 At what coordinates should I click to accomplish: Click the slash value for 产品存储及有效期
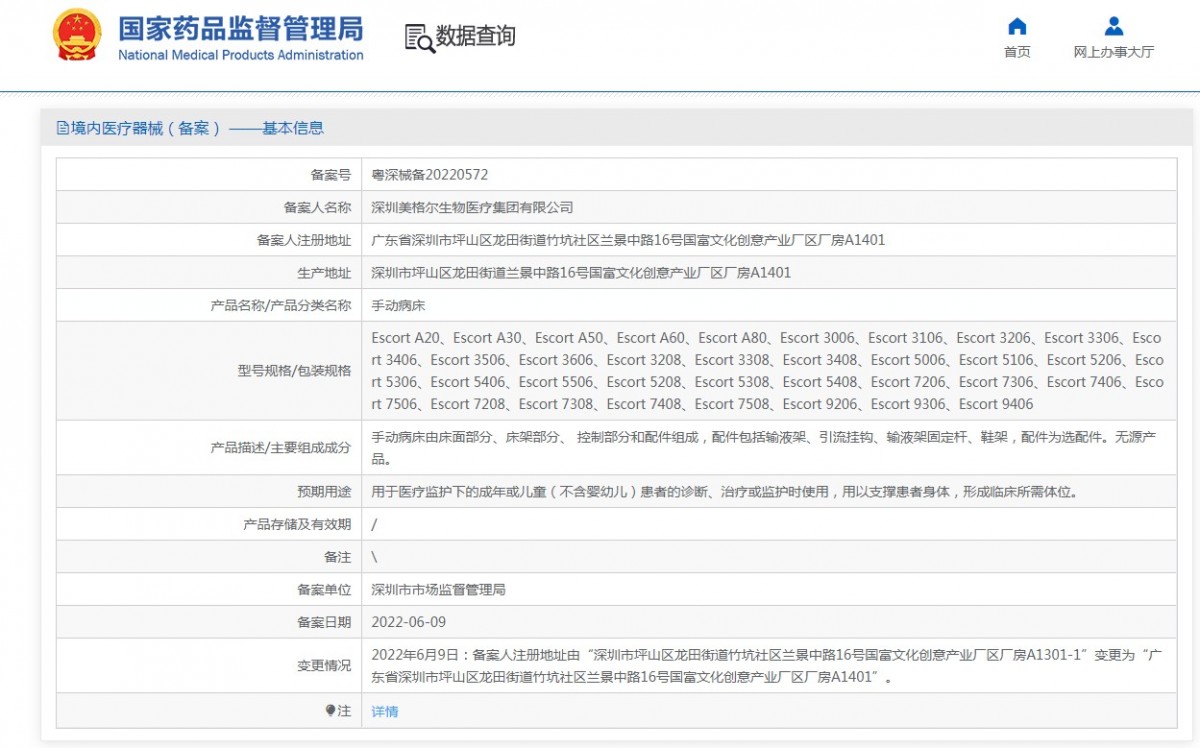pos(374,524)
